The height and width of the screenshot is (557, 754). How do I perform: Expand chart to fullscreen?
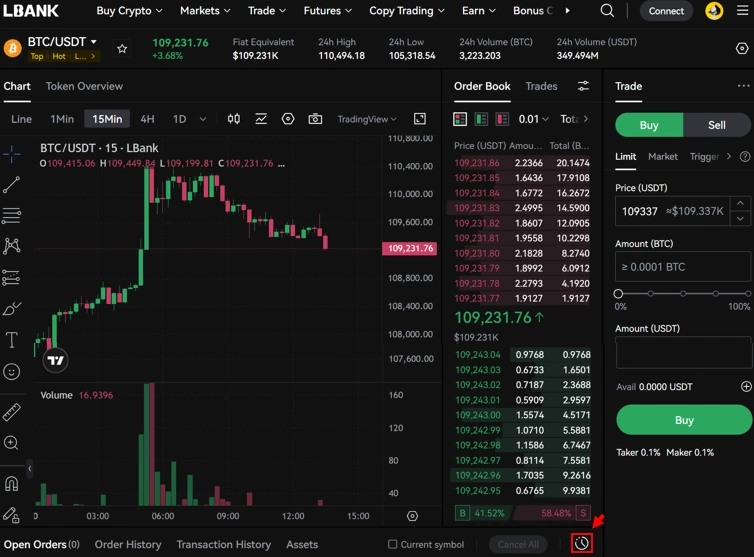420,119
